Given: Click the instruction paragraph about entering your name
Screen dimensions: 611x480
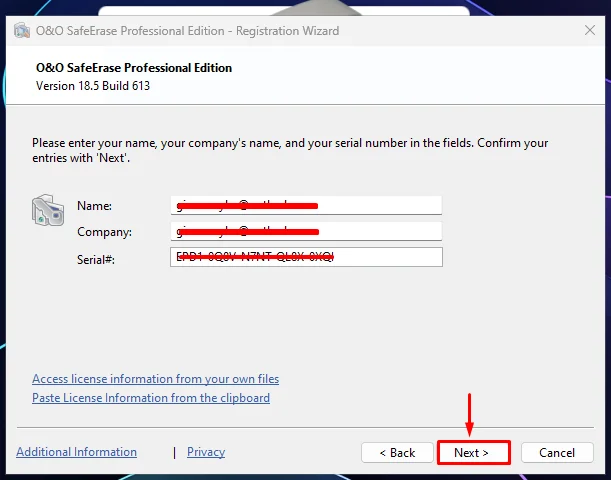Looking at the screenshot, I should [x=290, y=150].
